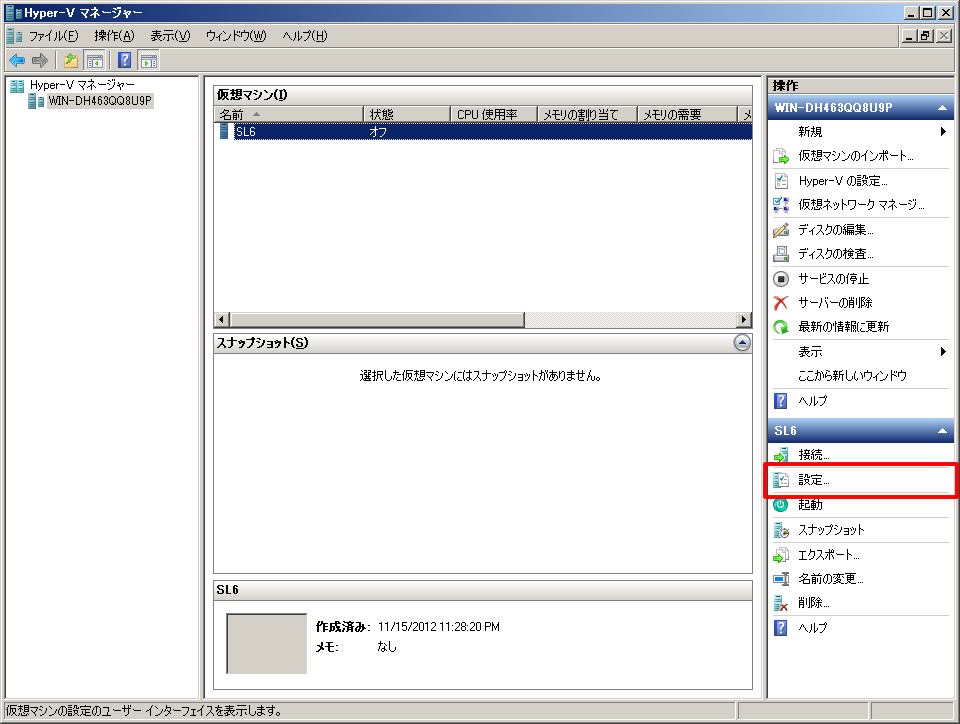
Task: Click ここから新しいウィンドウ action
Action: (x=852, y=376)
